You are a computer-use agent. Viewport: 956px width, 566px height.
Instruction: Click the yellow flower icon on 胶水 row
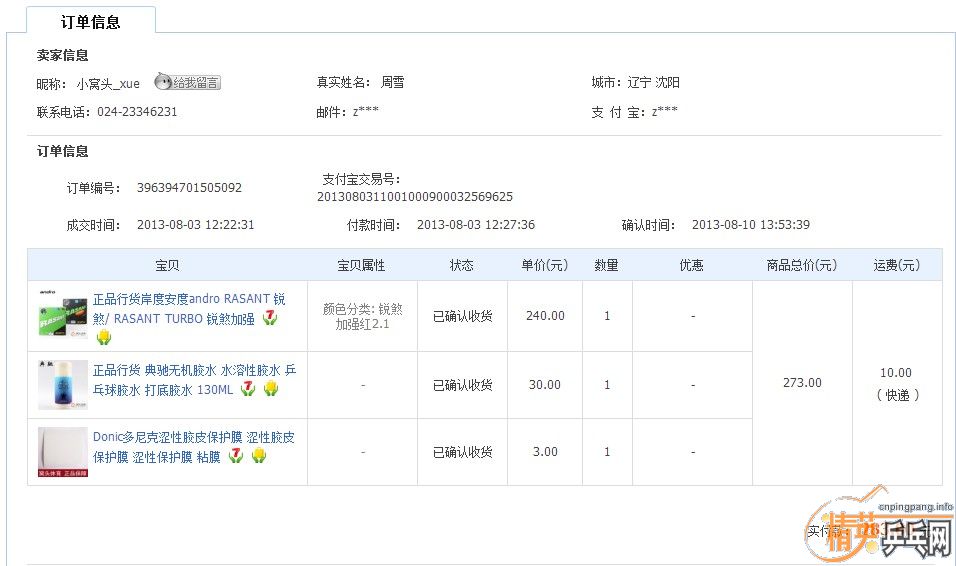pyautogui.click(x=271, y=389)
